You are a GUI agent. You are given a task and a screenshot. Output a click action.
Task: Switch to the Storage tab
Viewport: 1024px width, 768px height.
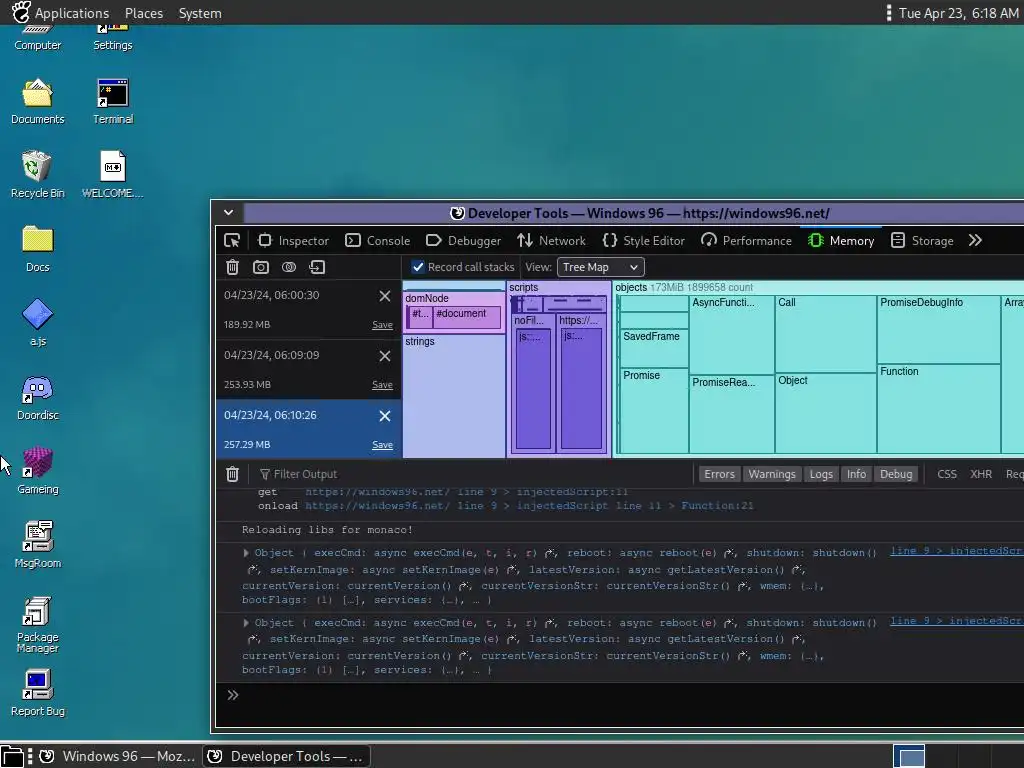[922, 240]
